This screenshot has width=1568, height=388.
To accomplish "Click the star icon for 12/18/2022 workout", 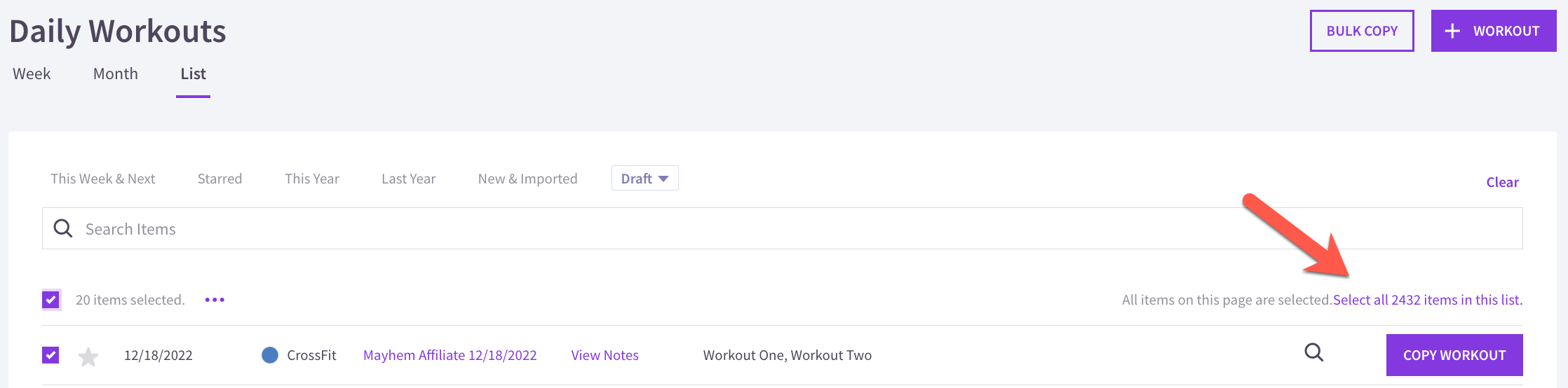I will (88, 356).
